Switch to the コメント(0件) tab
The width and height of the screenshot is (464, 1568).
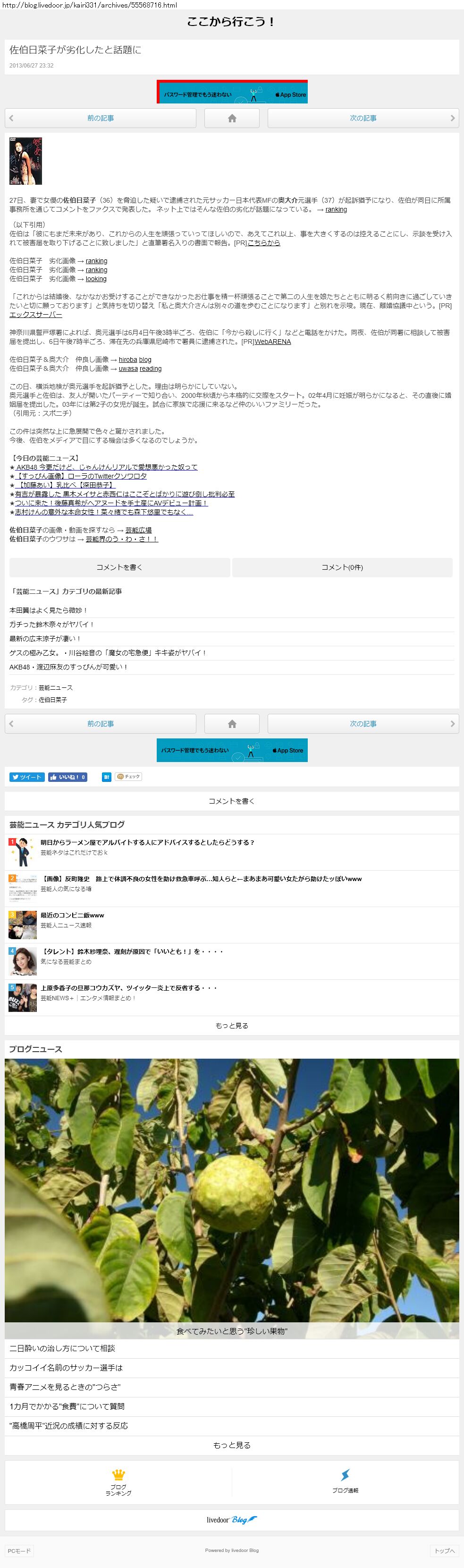coord(342,567)
